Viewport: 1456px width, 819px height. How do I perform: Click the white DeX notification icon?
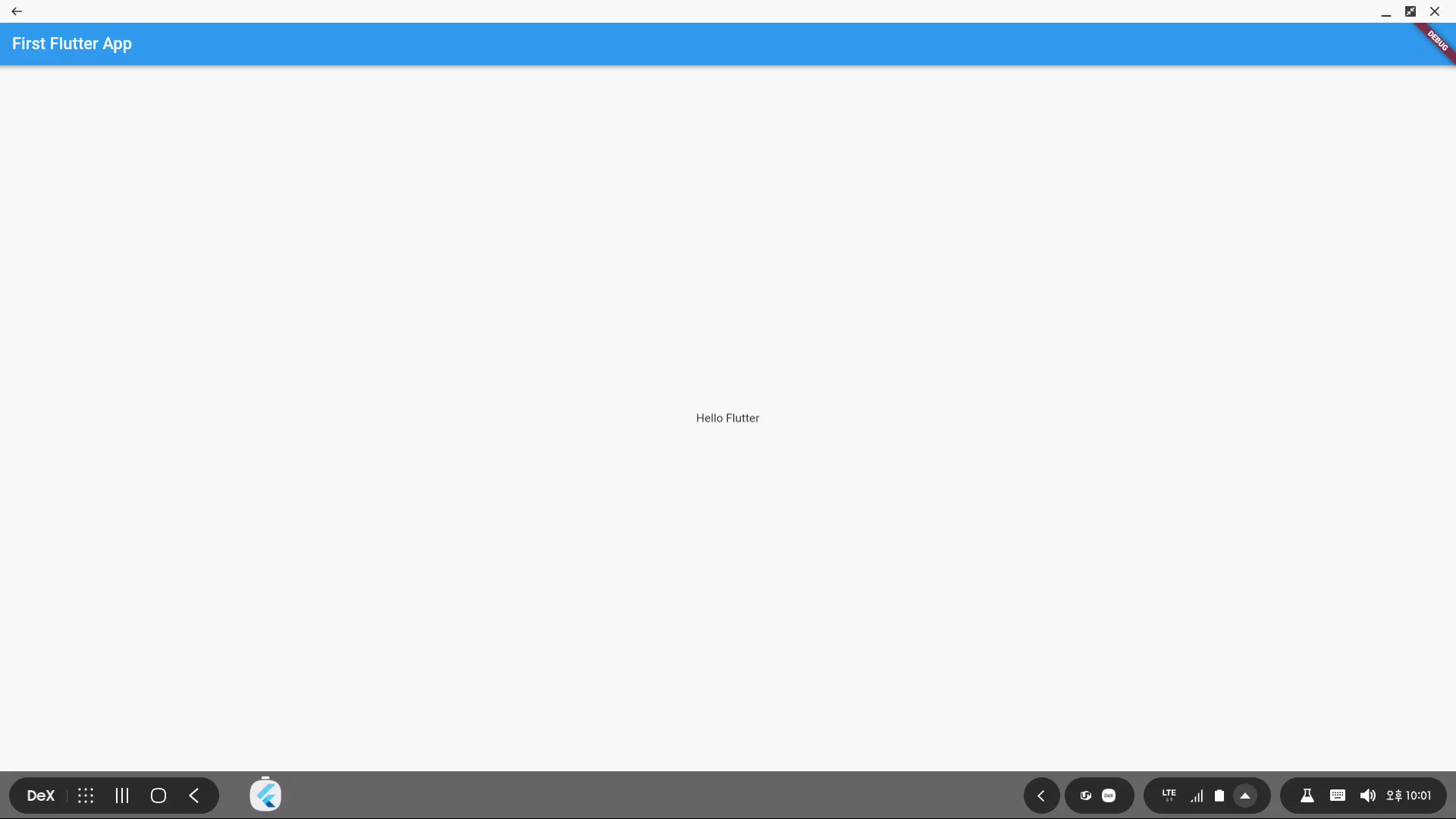pyautogui.click(x=1109, y=795)
